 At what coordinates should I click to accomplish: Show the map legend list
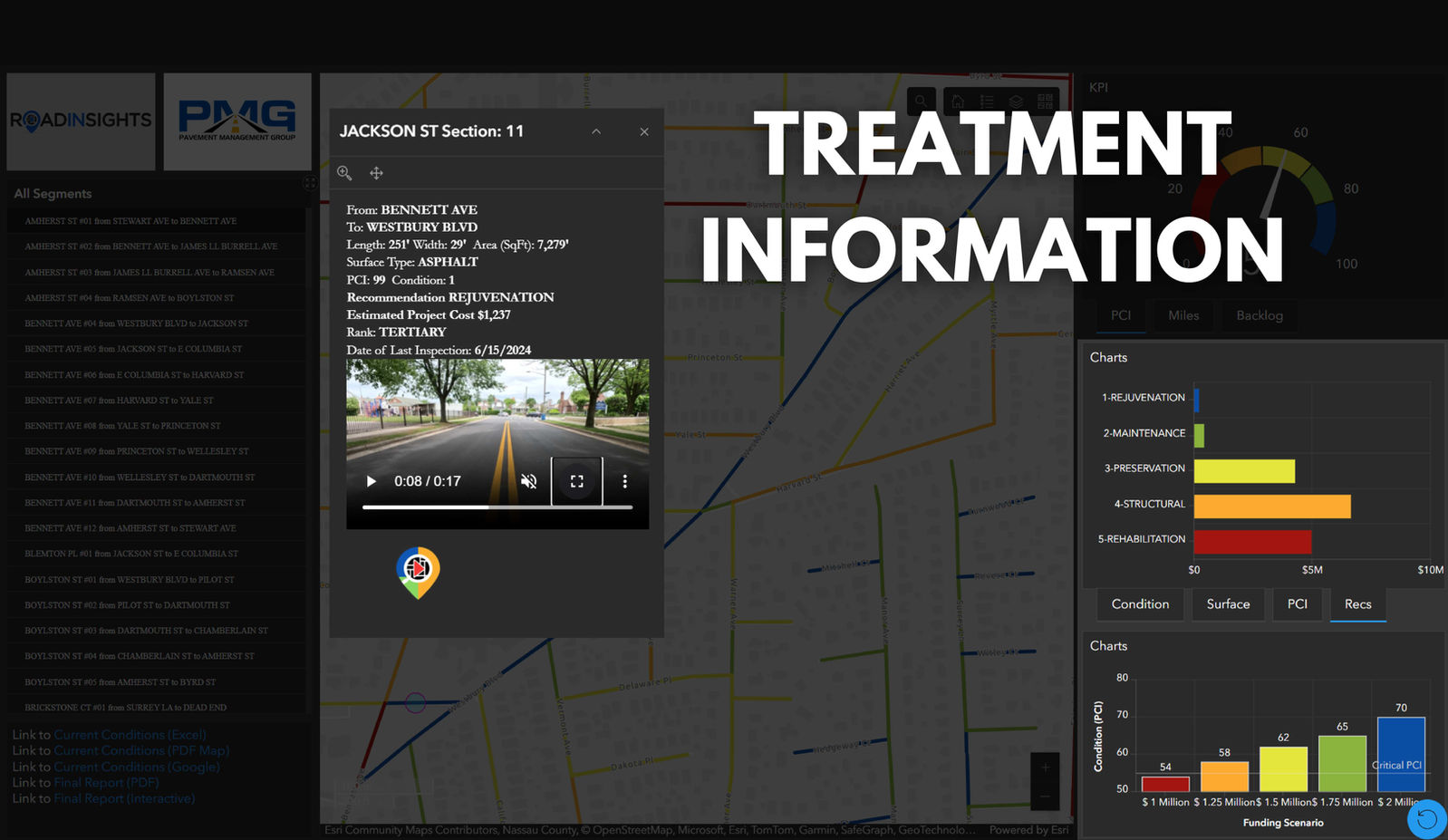coord(987,101)
